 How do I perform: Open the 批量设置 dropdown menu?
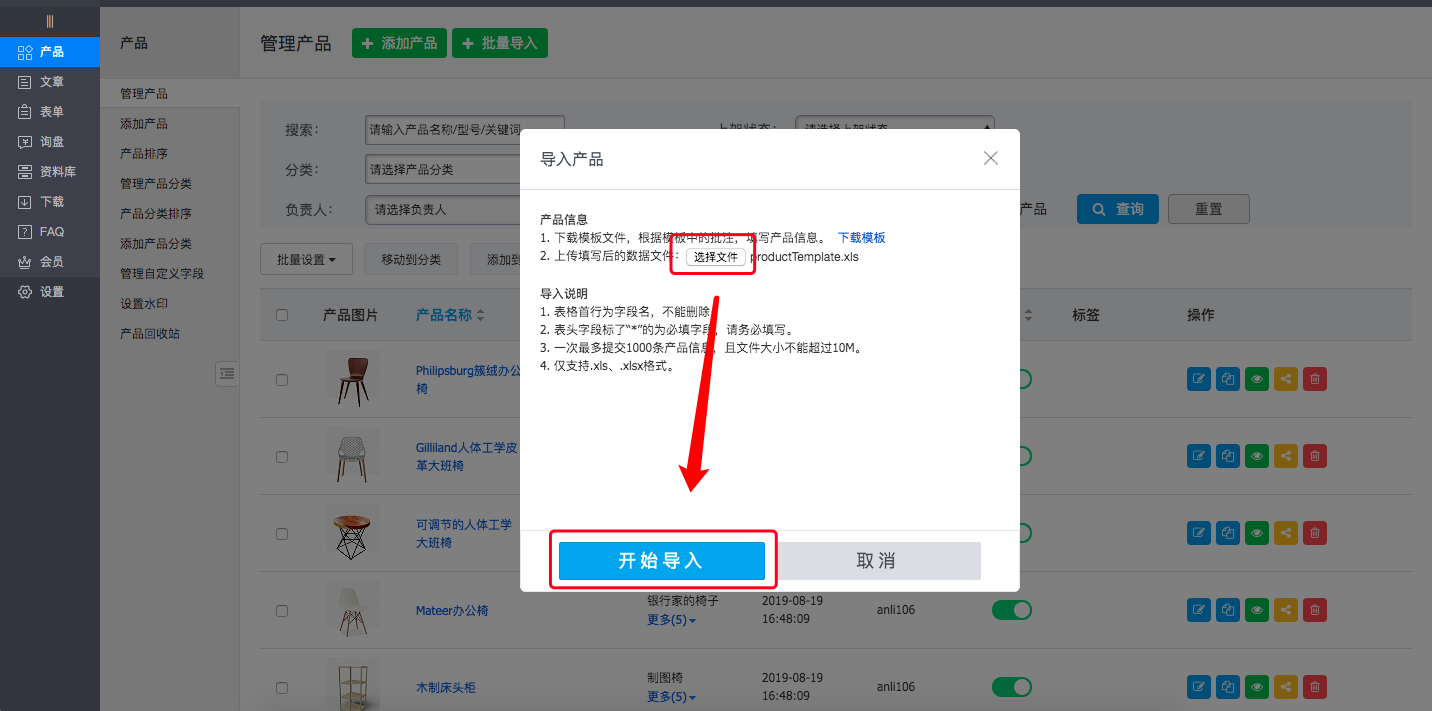click(x=306, y=258)
